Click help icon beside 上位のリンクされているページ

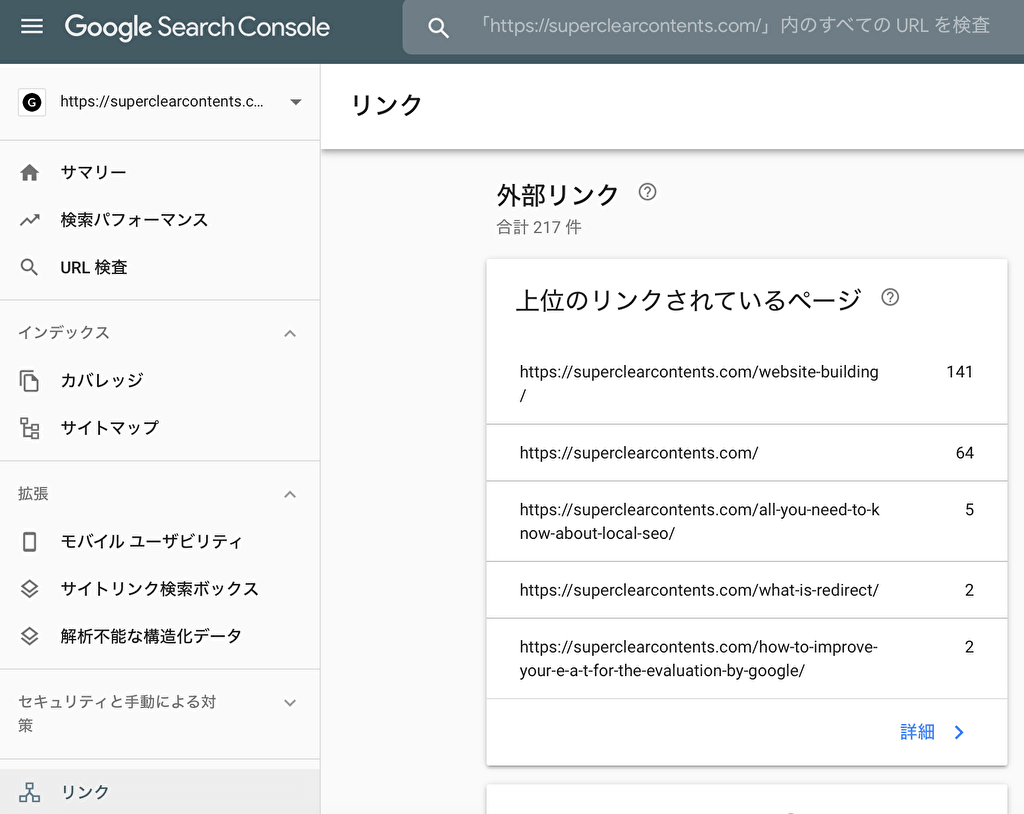[890, 297]
